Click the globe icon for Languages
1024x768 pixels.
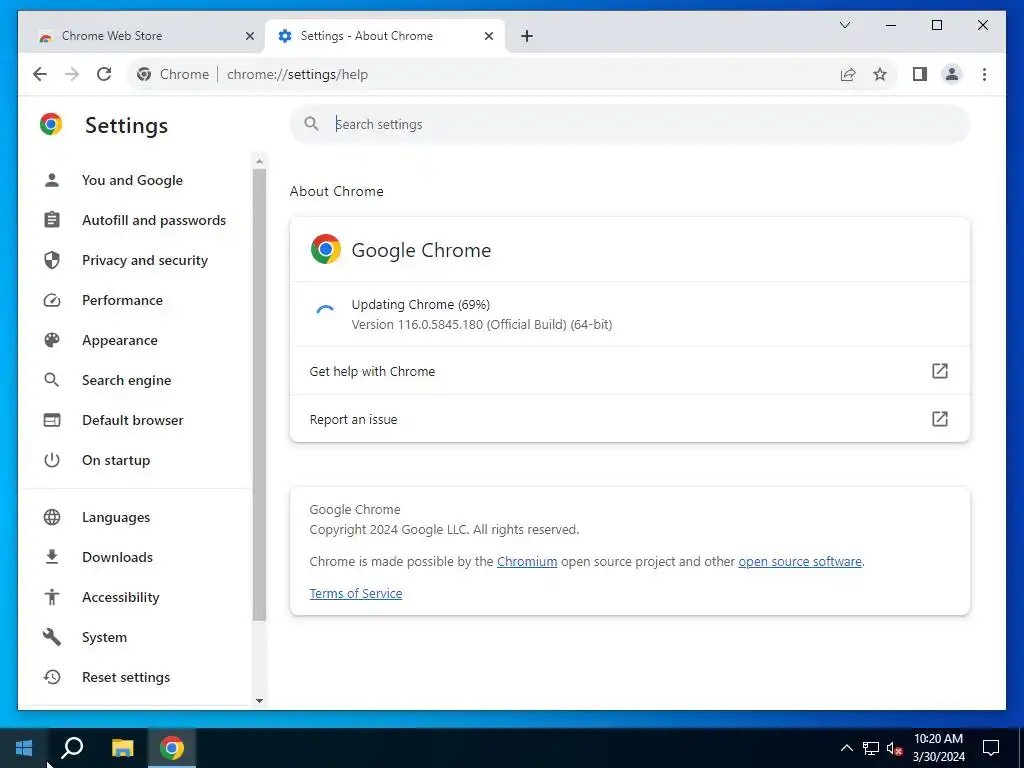(x=52, y=517)
